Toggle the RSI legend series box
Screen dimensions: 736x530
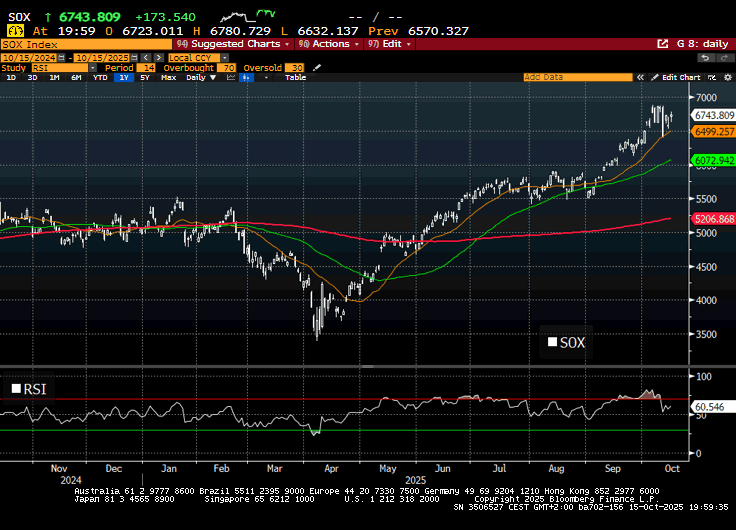16,389
